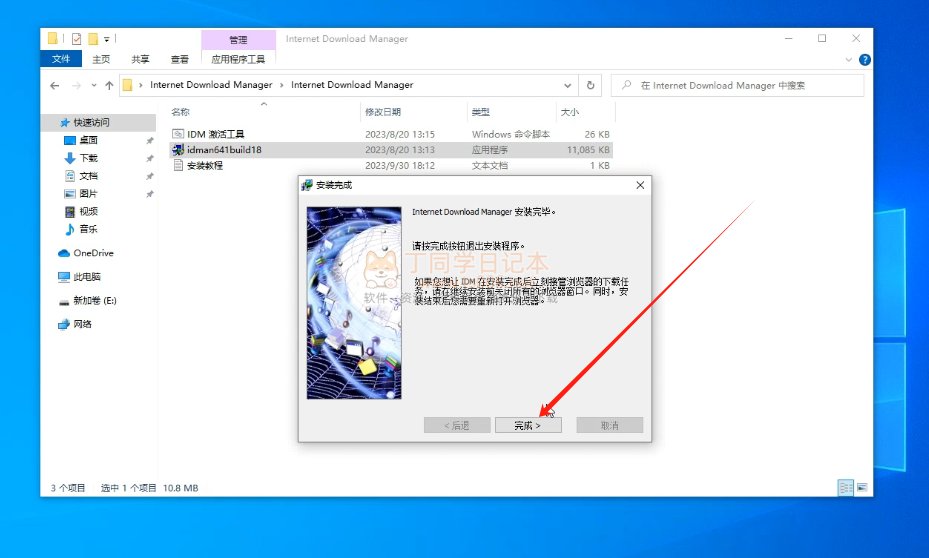This screenshot has height=558, width=929.
Task: Switch to the 查看 ribbon tab
Action: pos(180,59)
